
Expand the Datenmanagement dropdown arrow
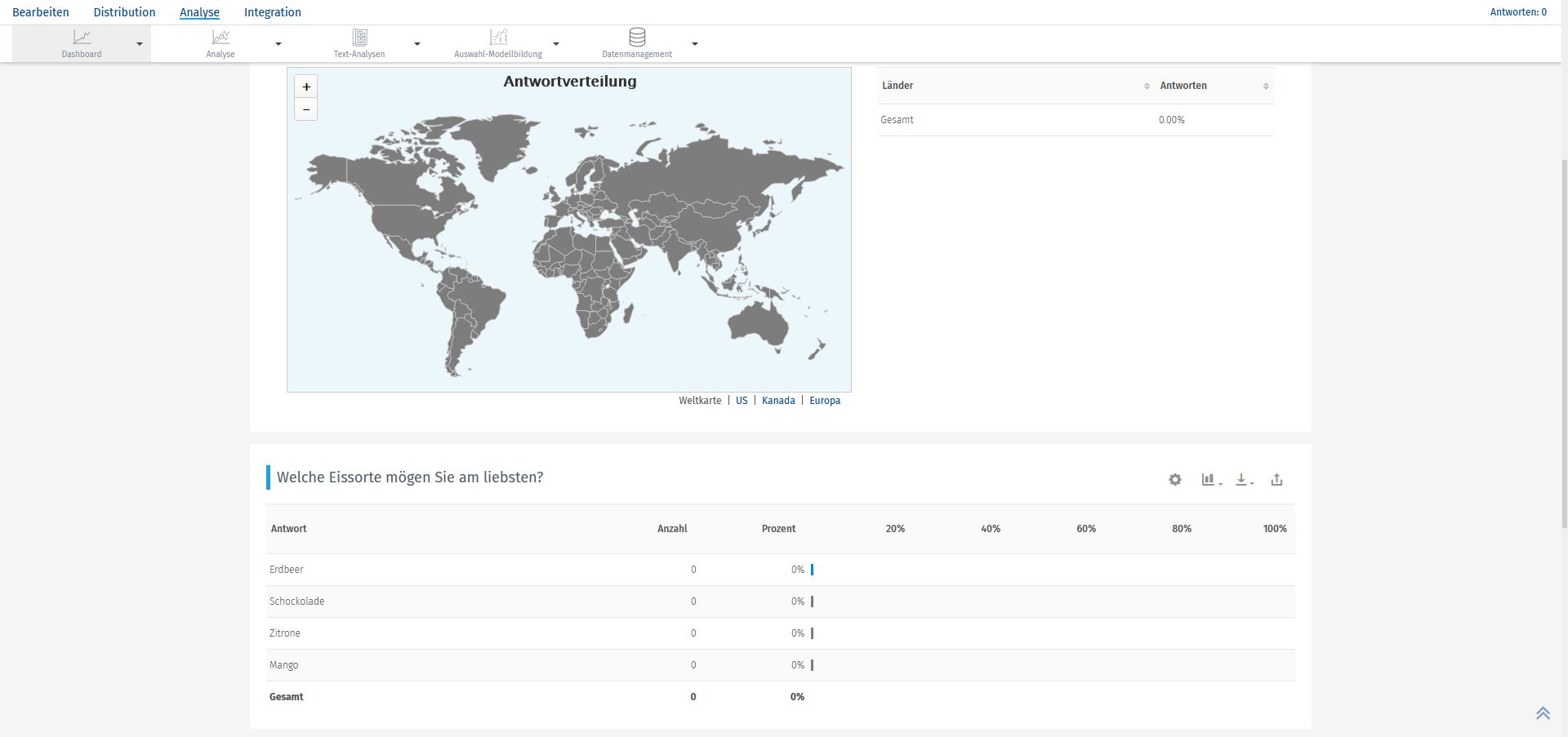tap(695, 44)
